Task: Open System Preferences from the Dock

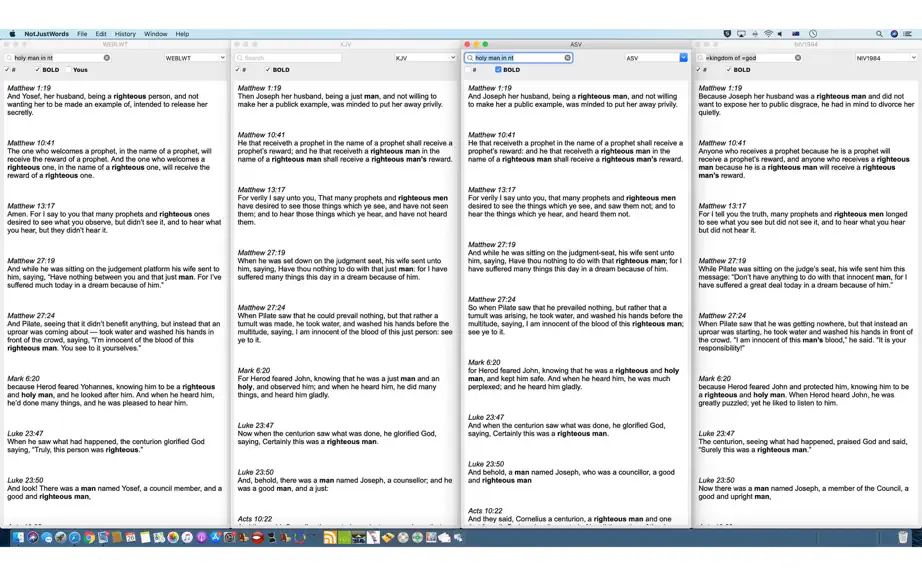Action: 229,537
